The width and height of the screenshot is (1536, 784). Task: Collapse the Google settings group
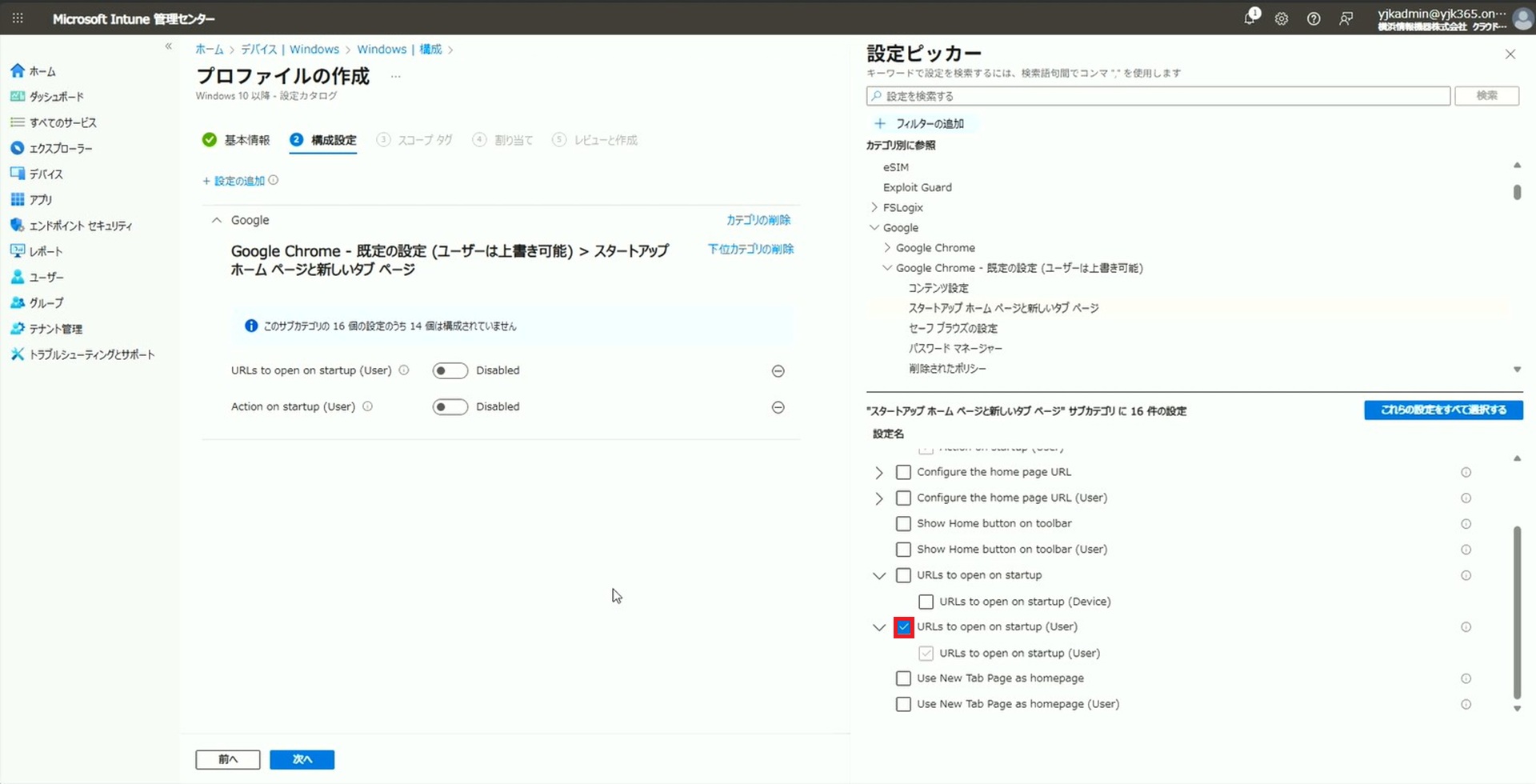coord(217,220)
